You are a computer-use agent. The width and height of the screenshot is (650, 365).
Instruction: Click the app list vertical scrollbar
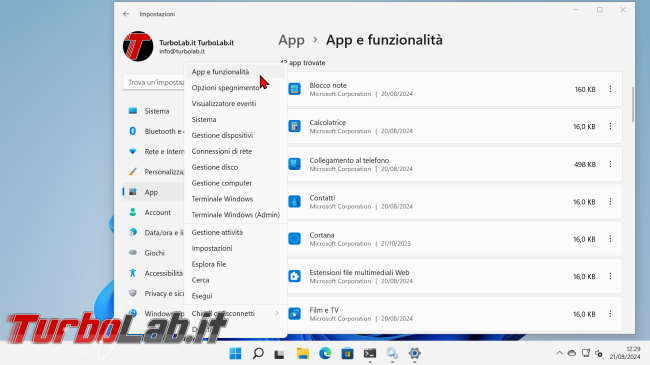[x=633, y=104]
